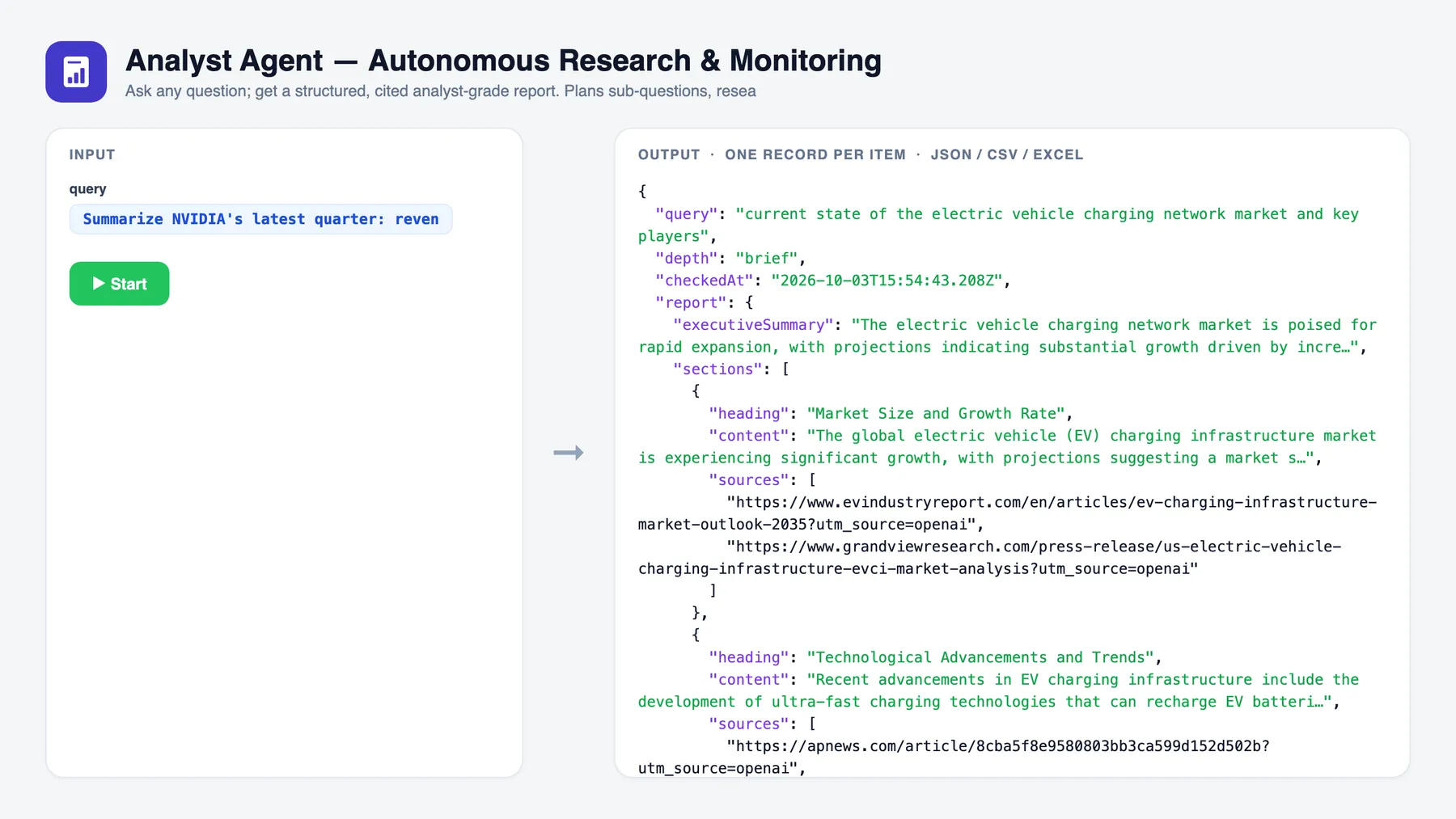This screenshot has height=819, width=1456.
Task: Click the OUTPUT header label
Action: tap(669, 154)
